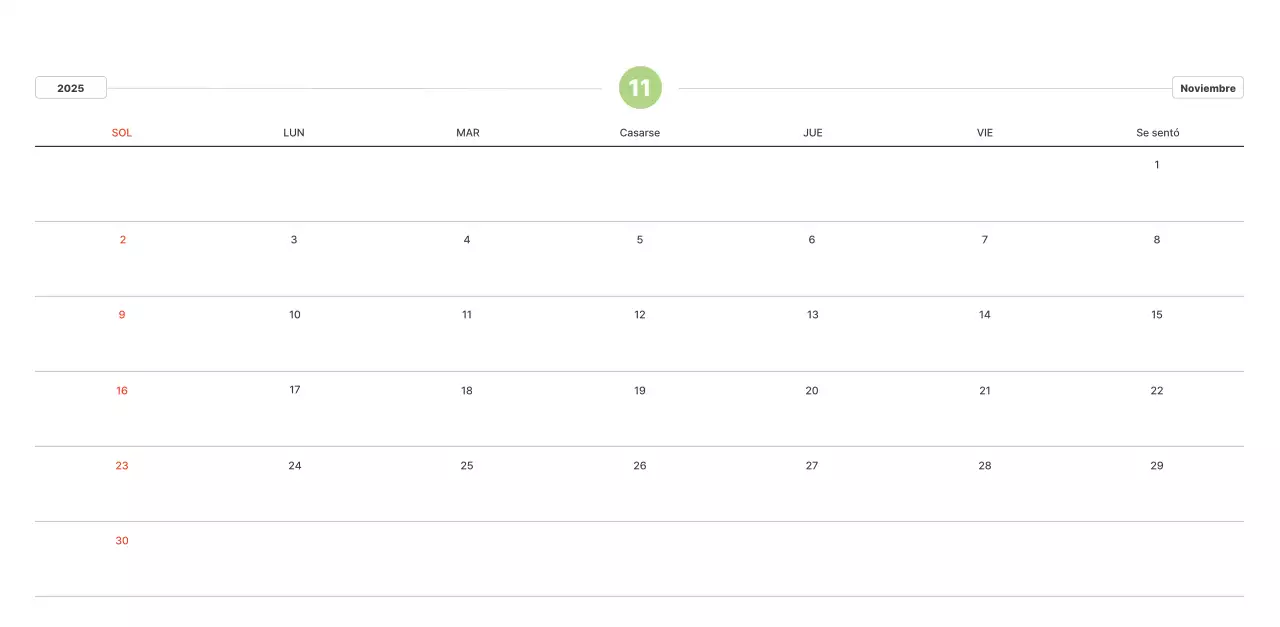Choose day 5 in the calendar
Viewport: 1280px width, 627px height.
[640, 240]
